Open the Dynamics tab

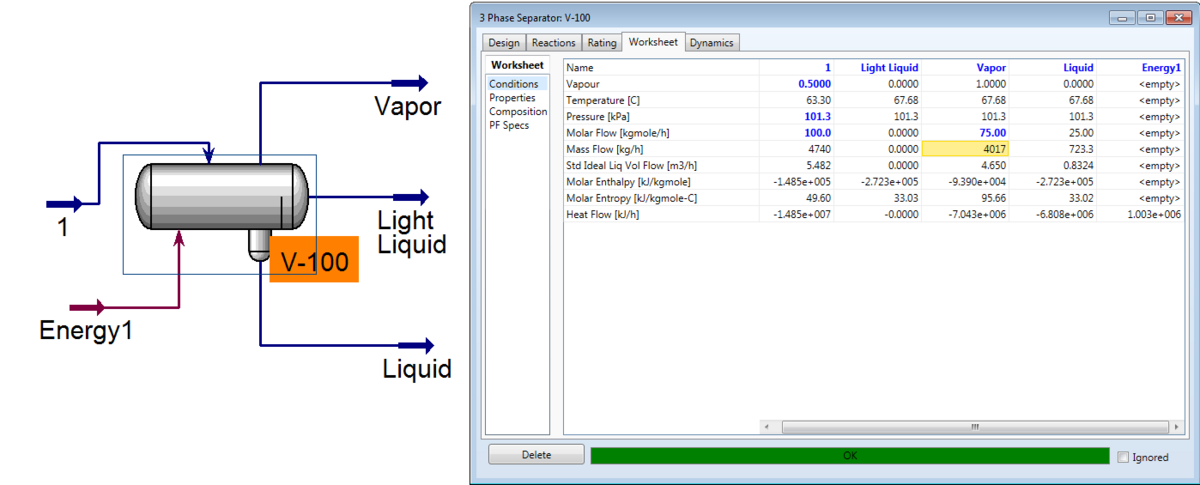711,43
